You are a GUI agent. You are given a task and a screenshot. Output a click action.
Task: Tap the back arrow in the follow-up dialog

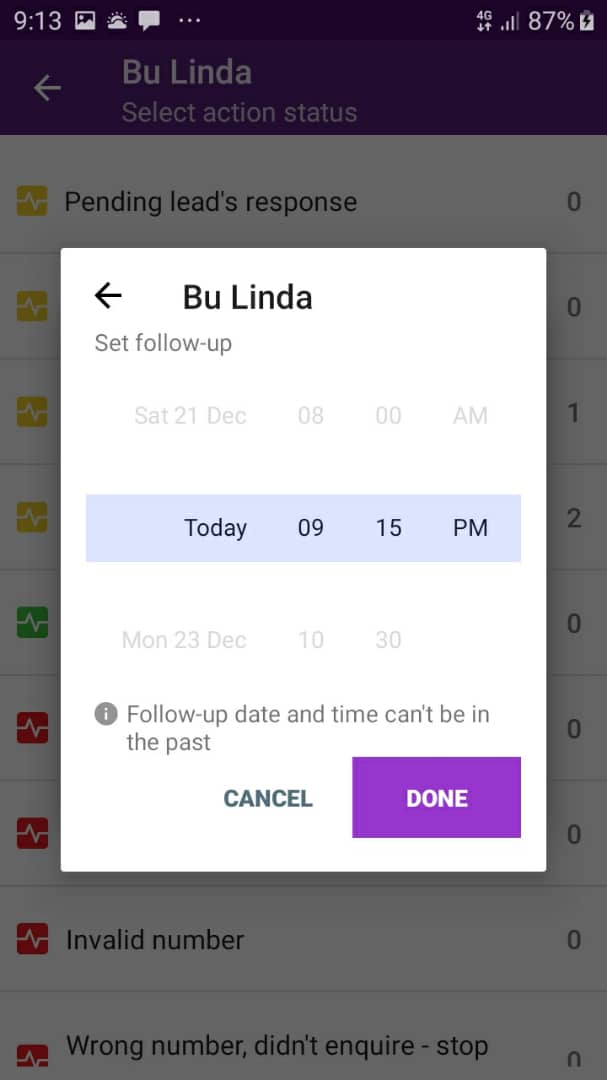coord(108,296)
